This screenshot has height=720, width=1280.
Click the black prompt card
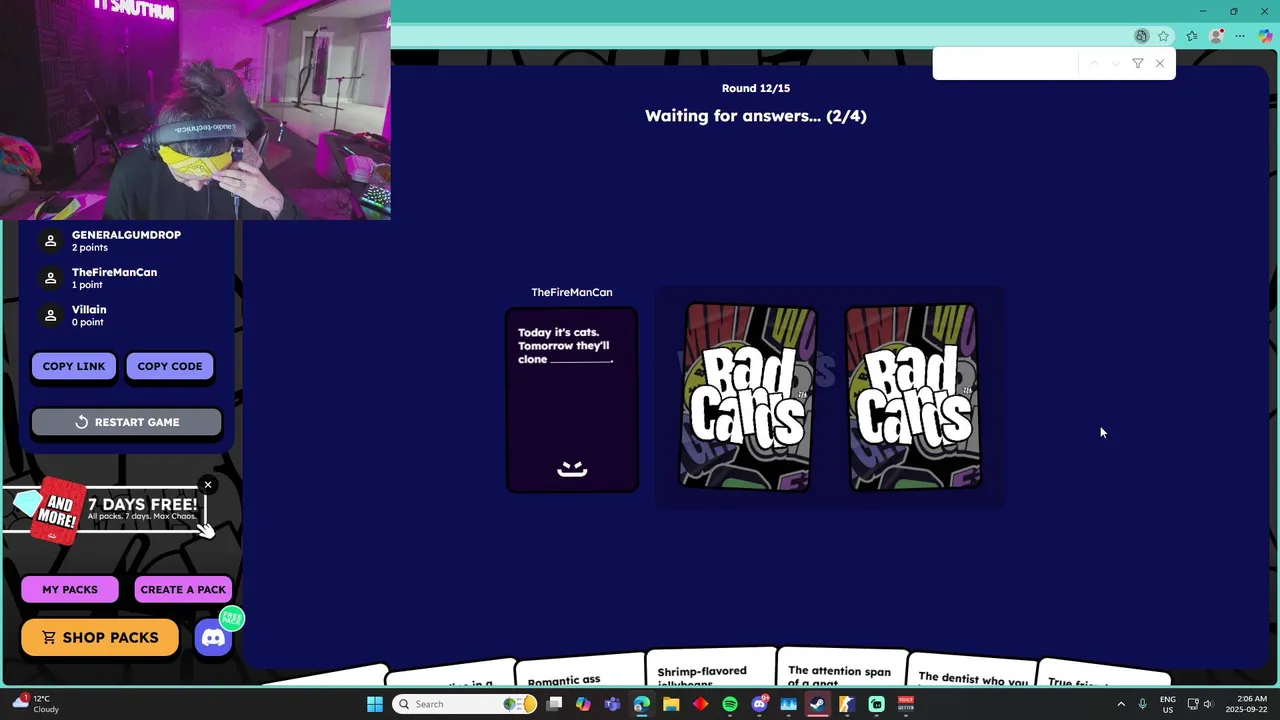tap(572, 400)
